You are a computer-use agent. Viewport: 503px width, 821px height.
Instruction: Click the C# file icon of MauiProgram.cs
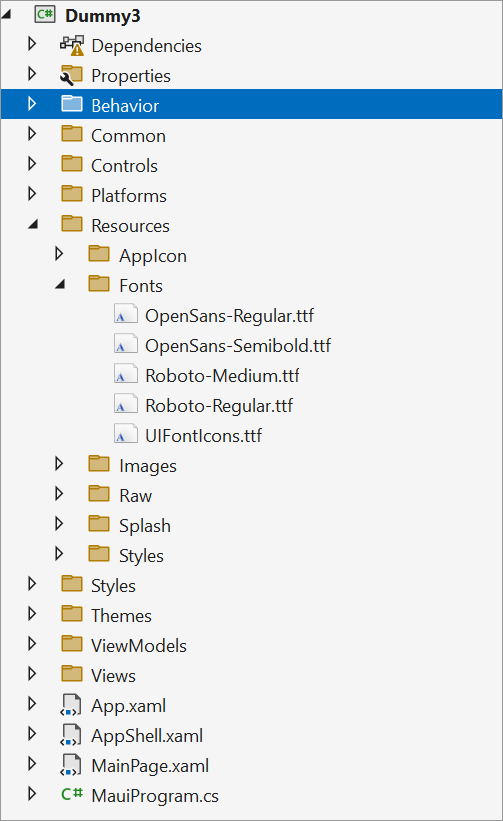pos(72,794)
